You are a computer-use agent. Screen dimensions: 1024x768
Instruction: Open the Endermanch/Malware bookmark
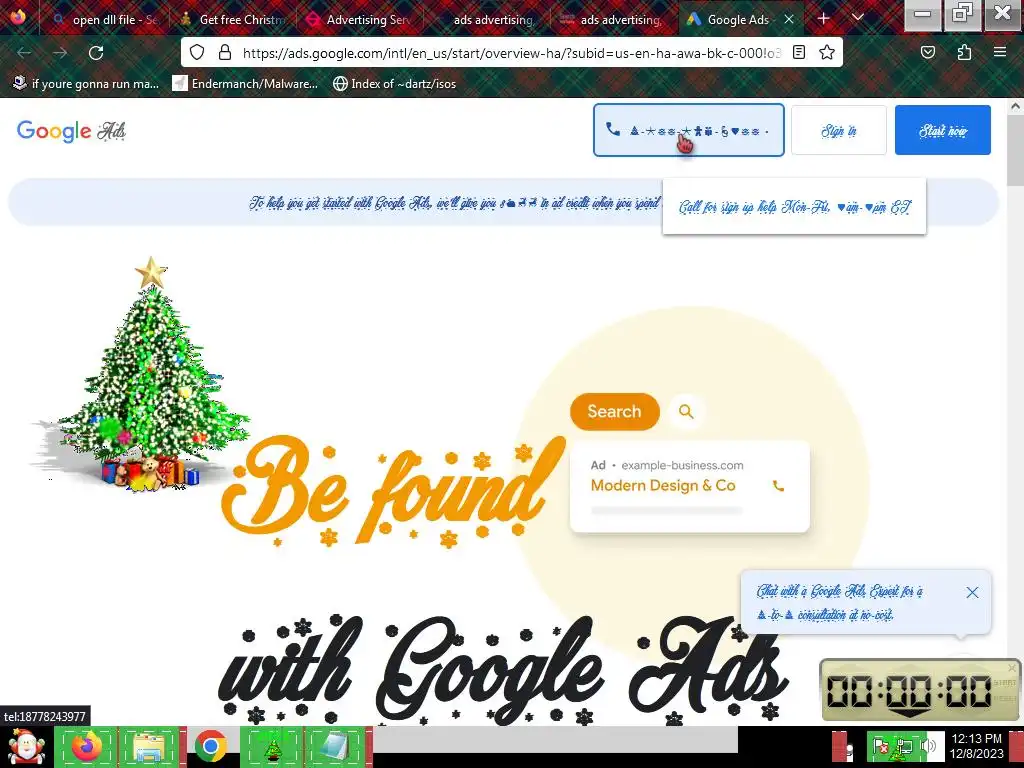(x=246, y=84)
